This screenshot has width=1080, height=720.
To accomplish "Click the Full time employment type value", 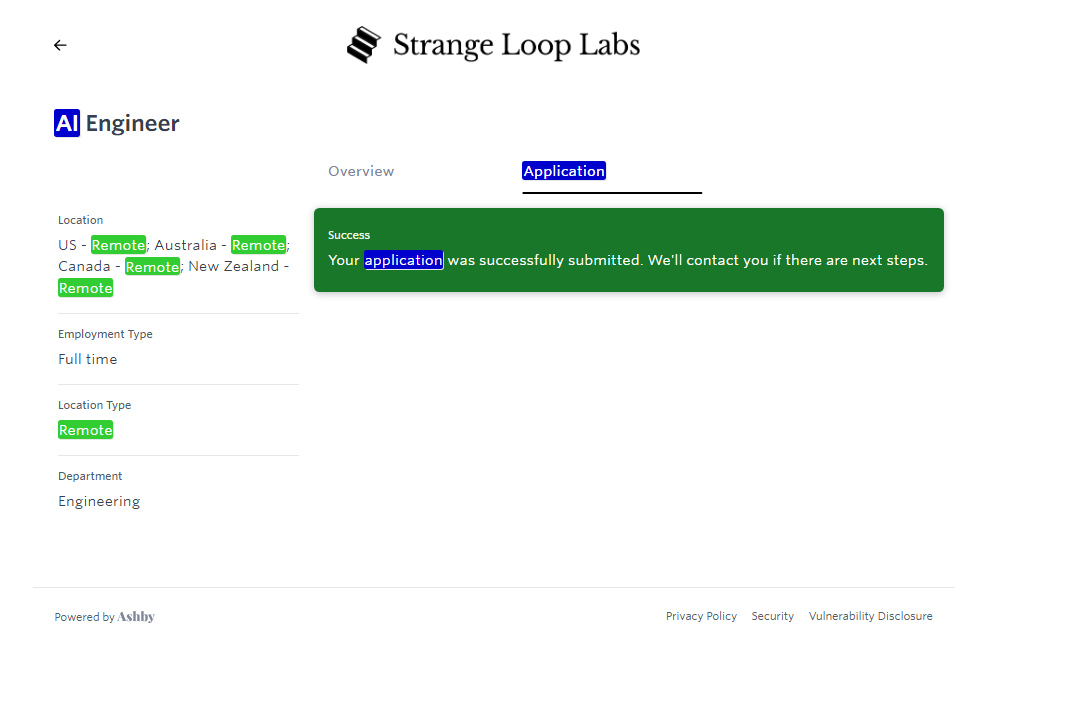I will click(87, 359).
